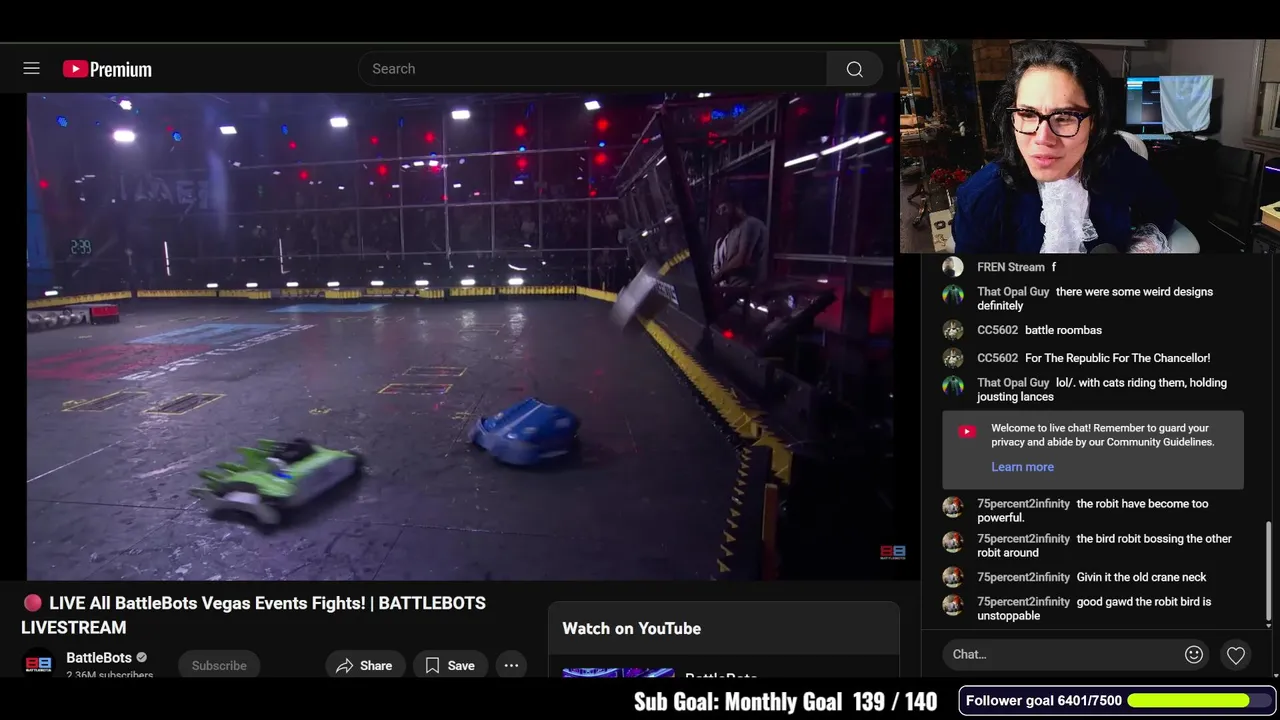
Task: Save the video to a playlist
Action: pyautogui.click(x=450, y=665)
